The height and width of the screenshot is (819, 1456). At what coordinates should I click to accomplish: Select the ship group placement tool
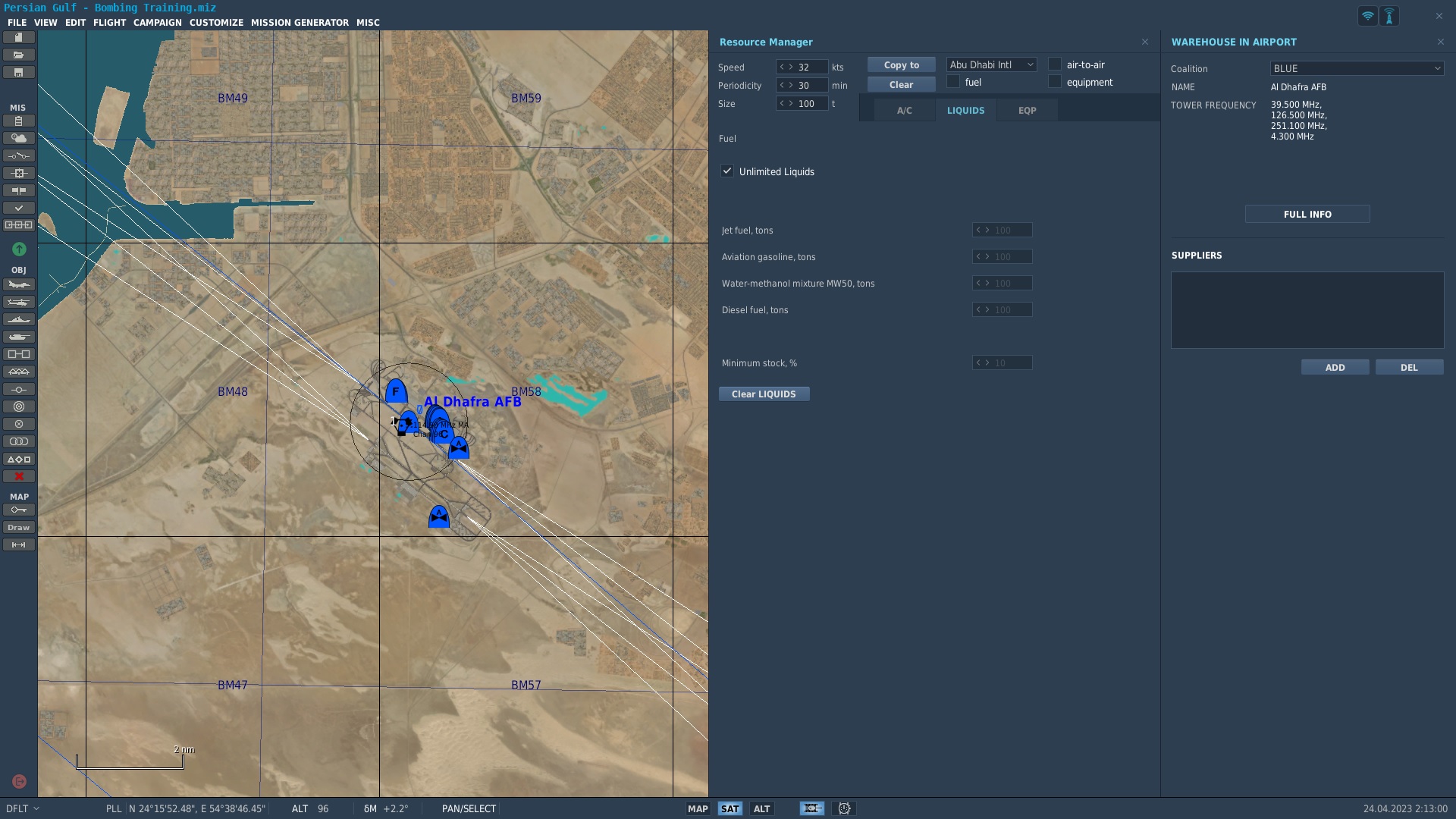coord(19,319)
